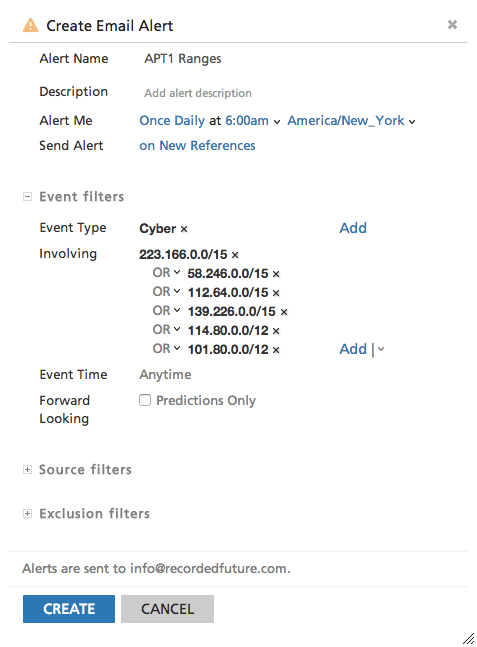Remove the Cyber event type tag
Image resolution: width=477 pixels, height=647 pixels.
point(184,229)
